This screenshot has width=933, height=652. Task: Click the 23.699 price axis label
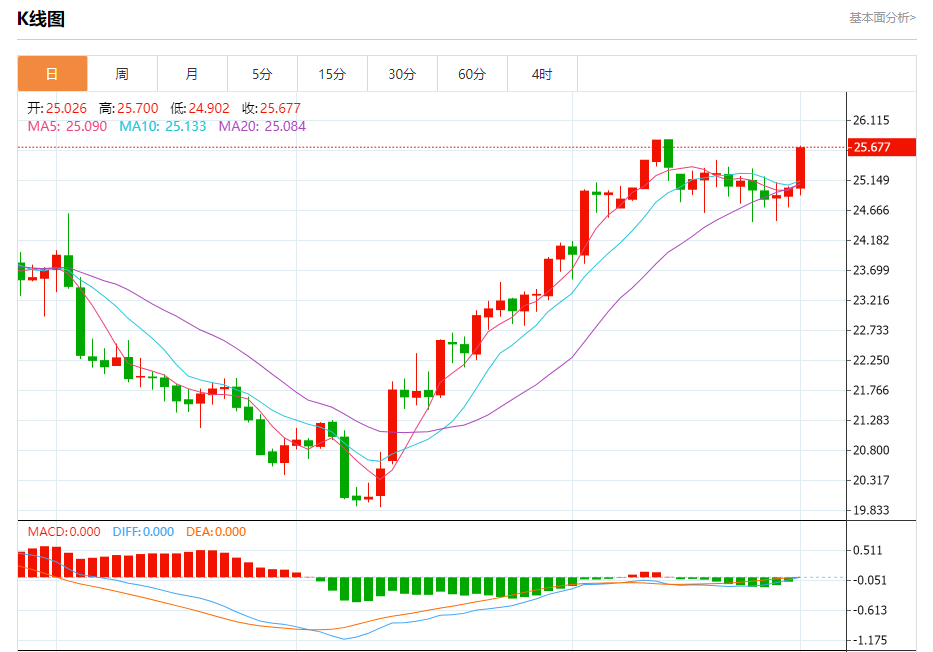tap(871, 270)
